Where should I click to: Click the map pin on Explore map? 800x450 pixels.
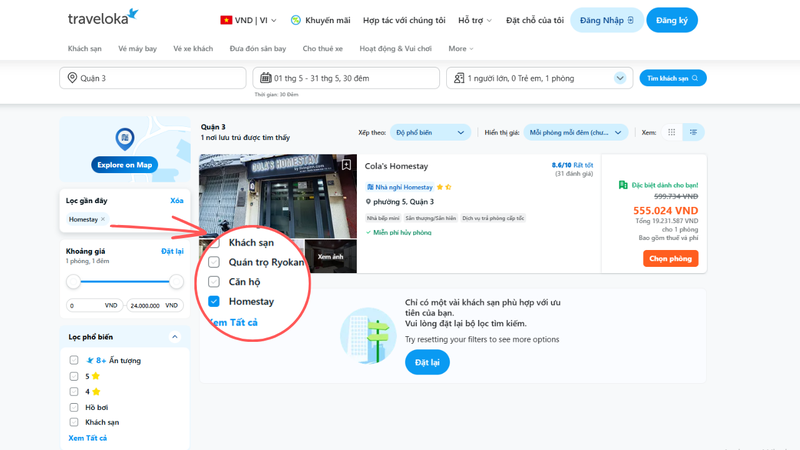pyautogui.click(x=124, y=139)
